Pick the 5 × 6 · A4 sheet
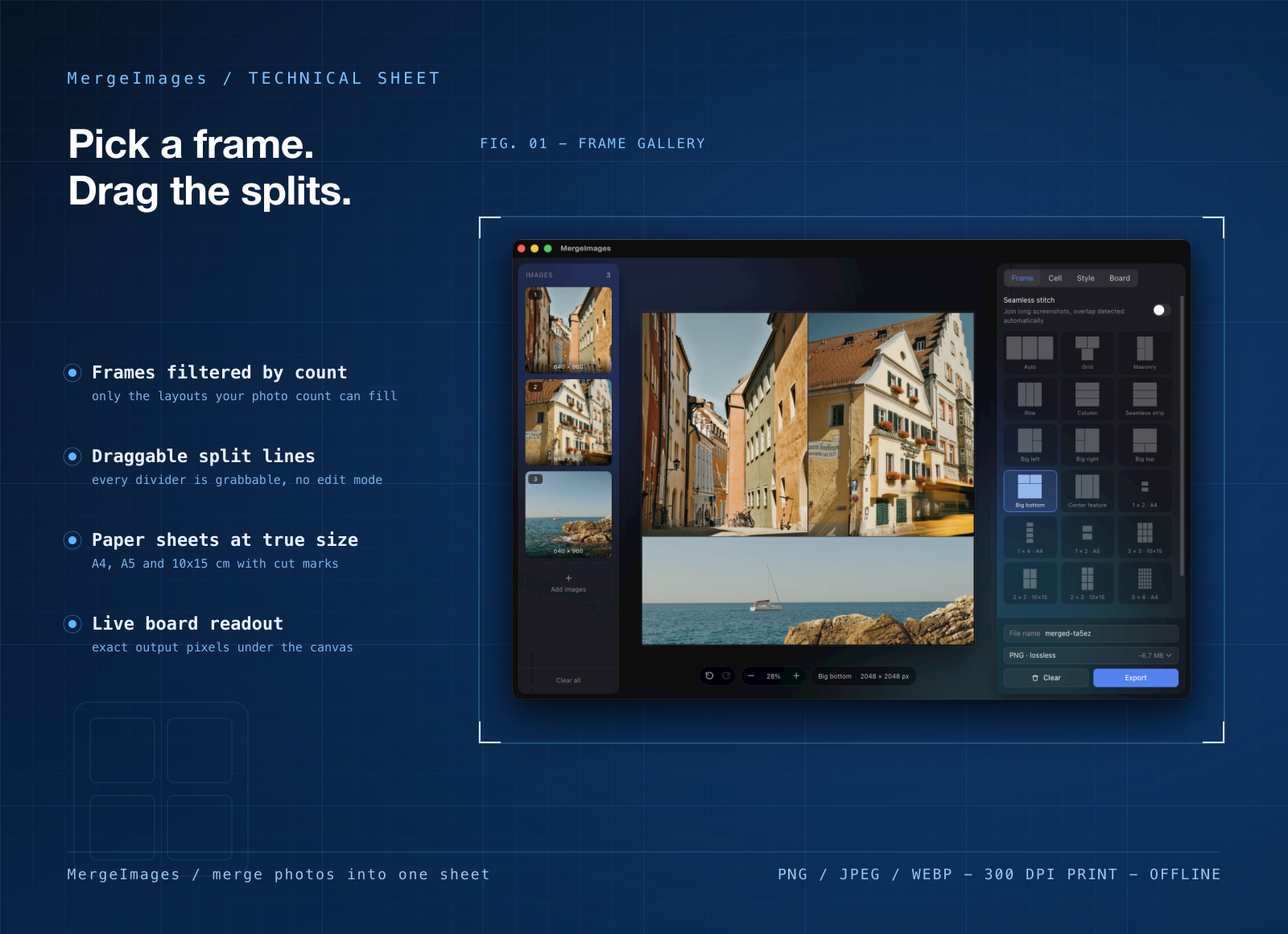Screen dimensions: 1288x934 point(1145,583)
